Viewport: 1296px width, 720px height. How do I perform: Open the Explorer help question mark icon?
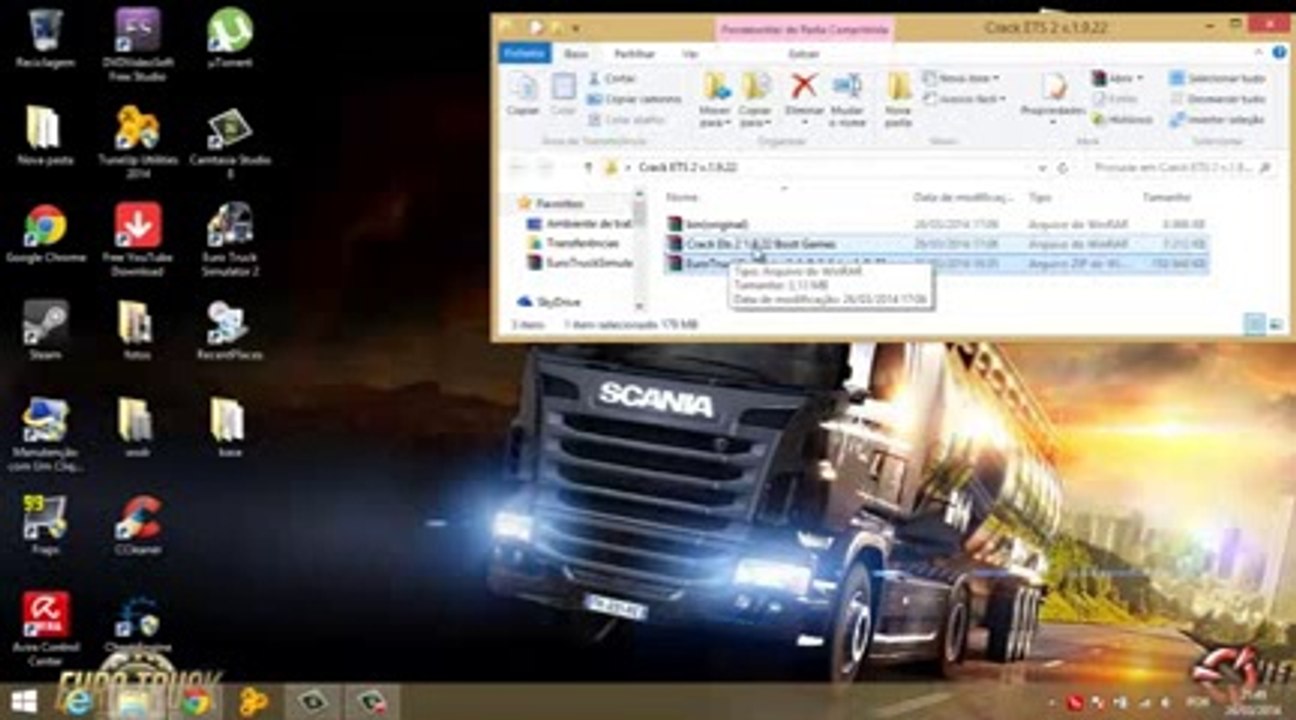coord(1281,53)
